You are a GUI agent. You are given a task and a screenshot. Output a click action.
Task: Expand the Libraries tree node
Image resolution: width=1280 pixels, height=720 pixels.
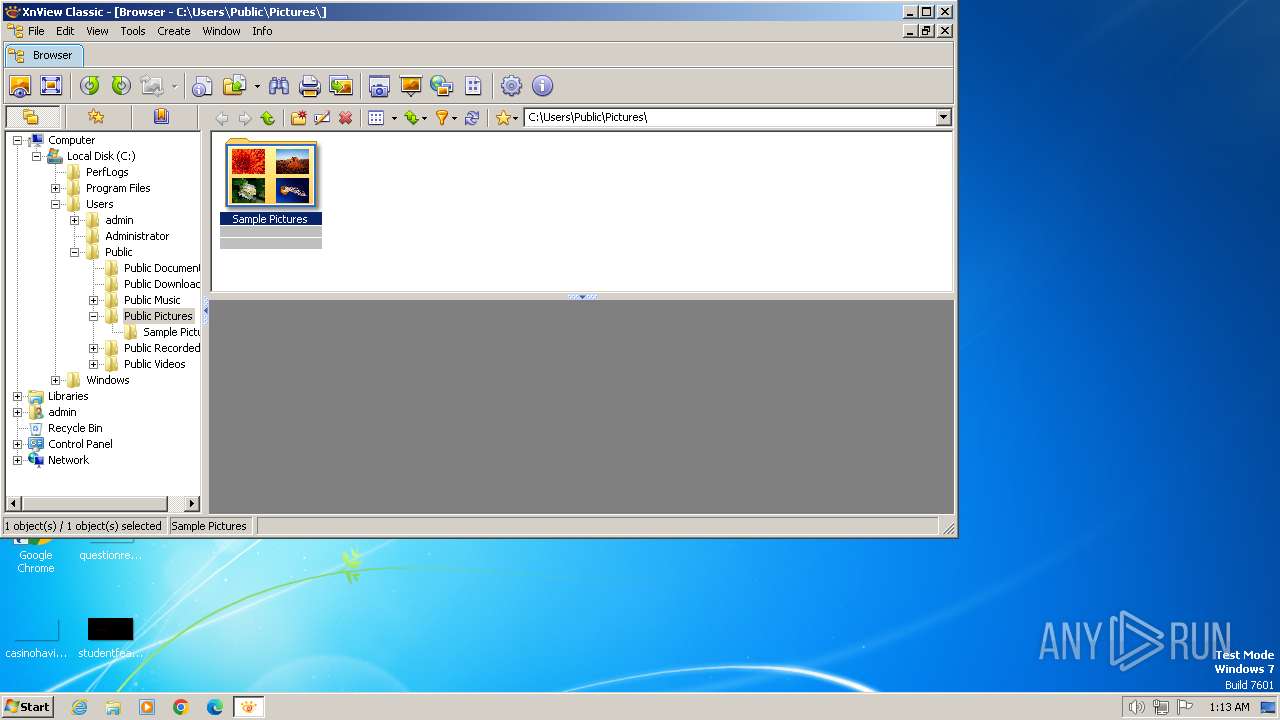coord(17,396)
